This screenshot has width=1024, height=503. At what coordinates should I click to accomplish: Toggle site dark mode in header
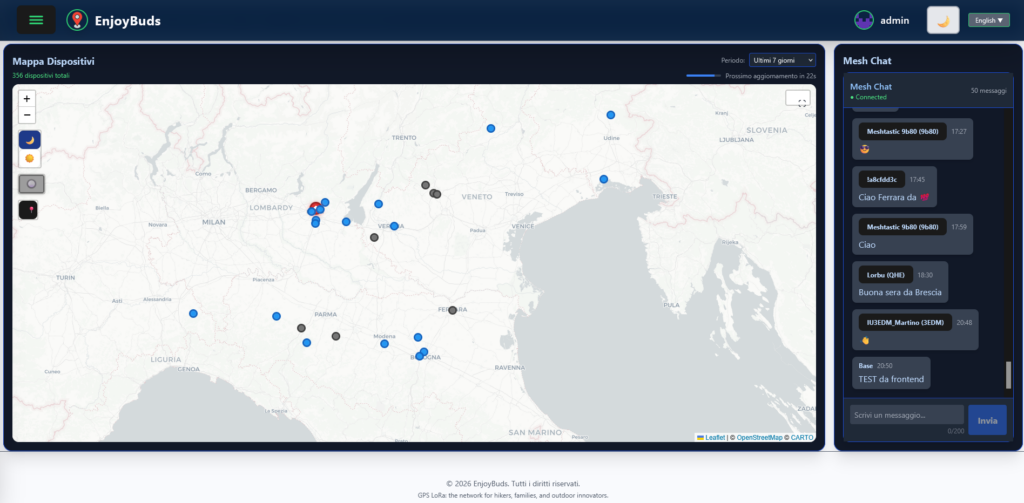coord(943,20)
